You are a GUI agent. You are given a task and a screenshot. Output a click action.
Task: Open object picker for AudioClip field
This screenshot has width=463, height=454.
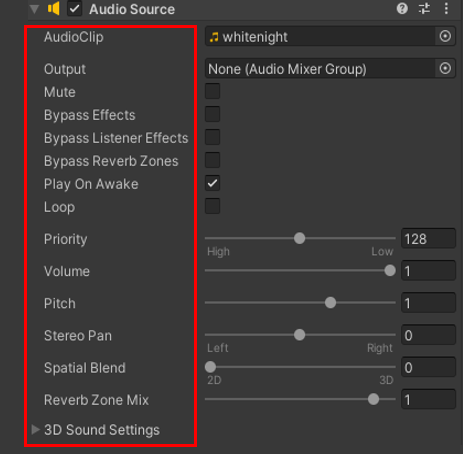[445, 36]
